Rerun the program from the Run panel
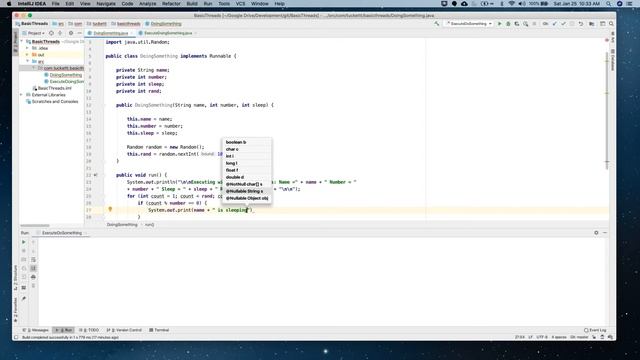640x360 pixels. [x=24, y=242]
